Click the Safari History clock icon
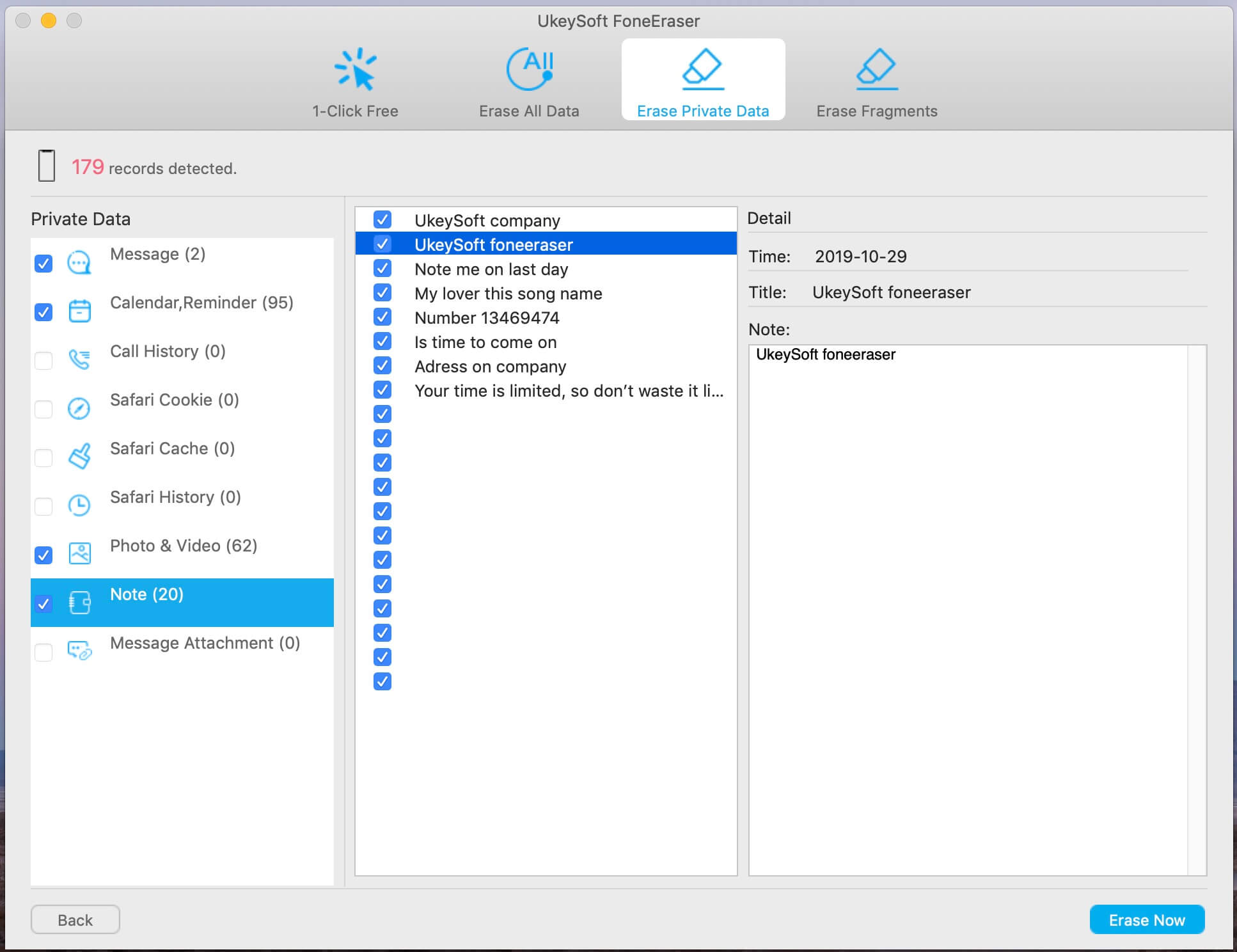1237x952 pixels. coord(79,505)
